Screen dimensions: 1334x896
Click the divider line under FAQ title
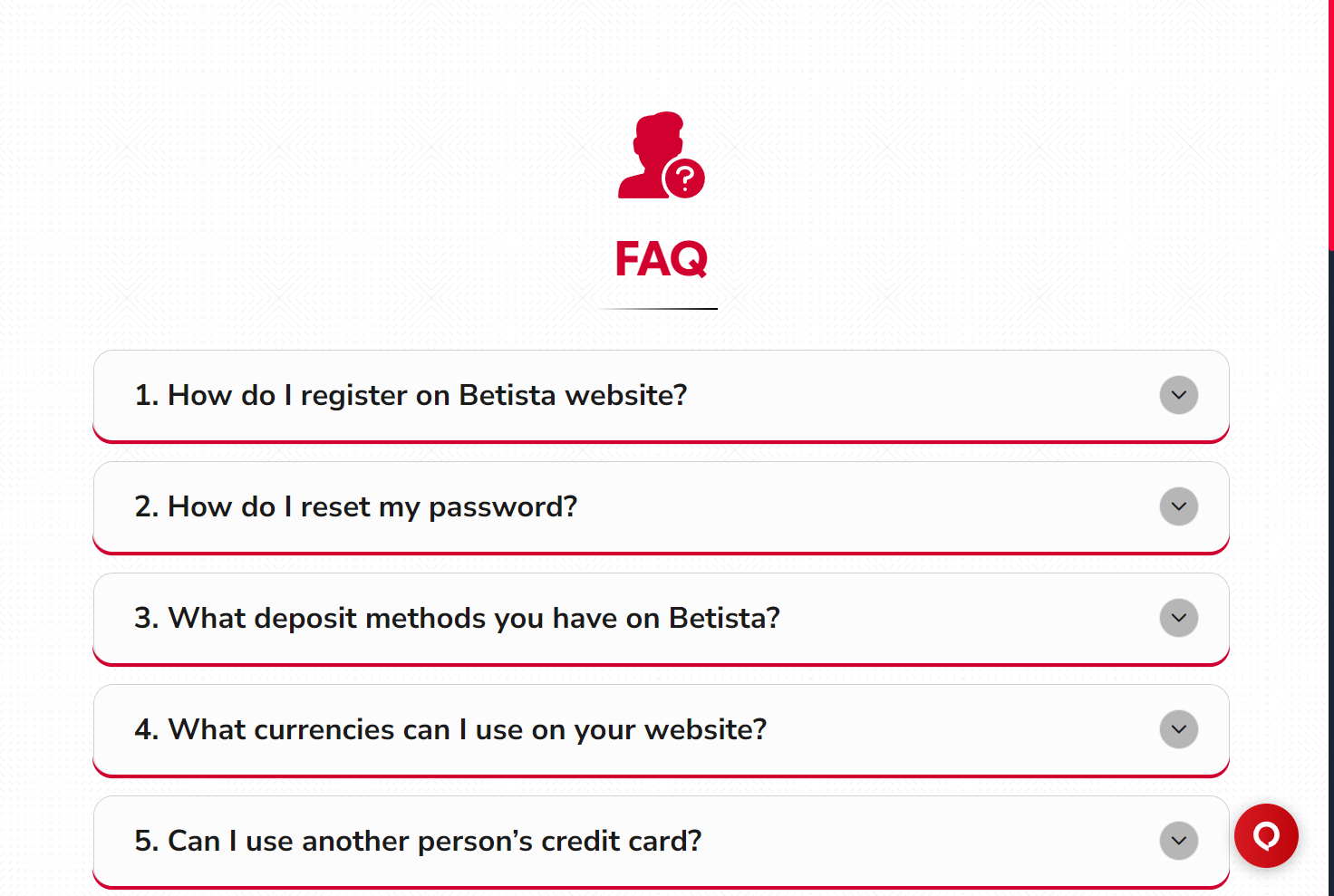pos(659,309)
